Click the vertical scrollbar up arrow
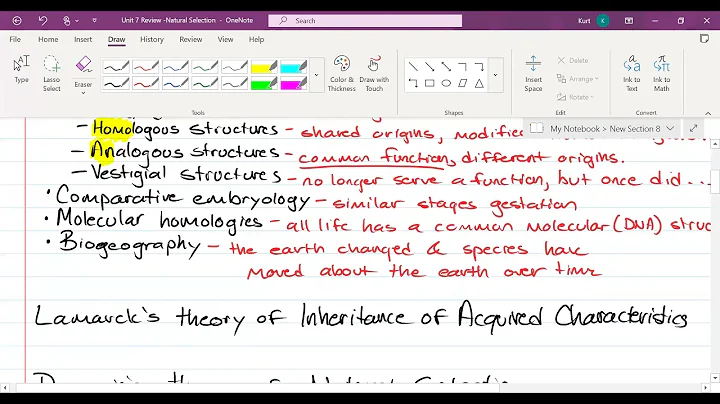The image size is (720, 404). point(715,144)
